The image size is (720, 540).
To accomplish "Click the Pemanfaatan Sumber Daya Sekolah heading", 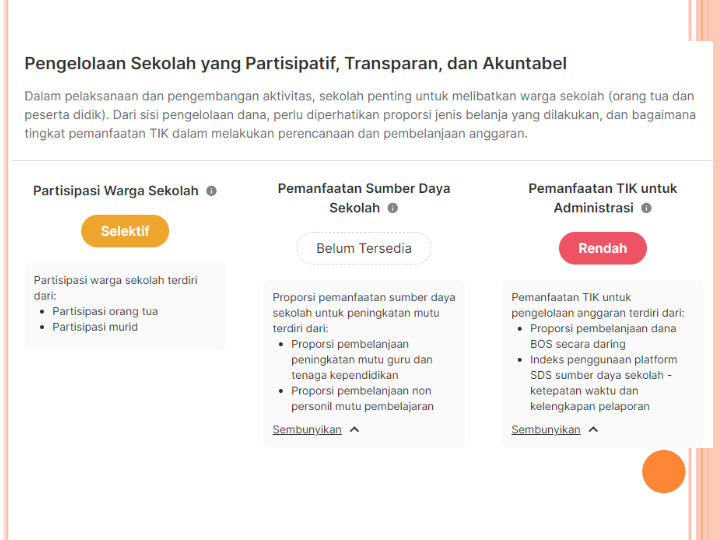I will pos(364,198).
